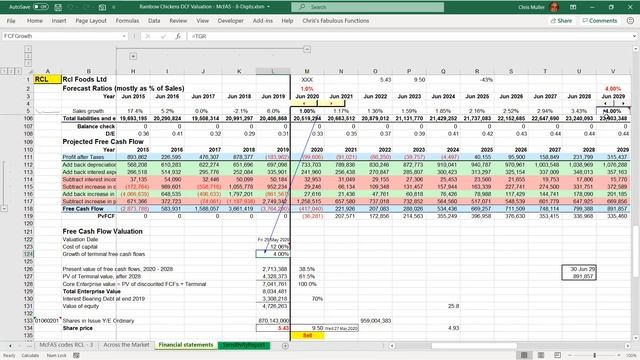Screen dimensions: 640x360
Task: Open the Review ribbon tab
Action: coord(178,20)
